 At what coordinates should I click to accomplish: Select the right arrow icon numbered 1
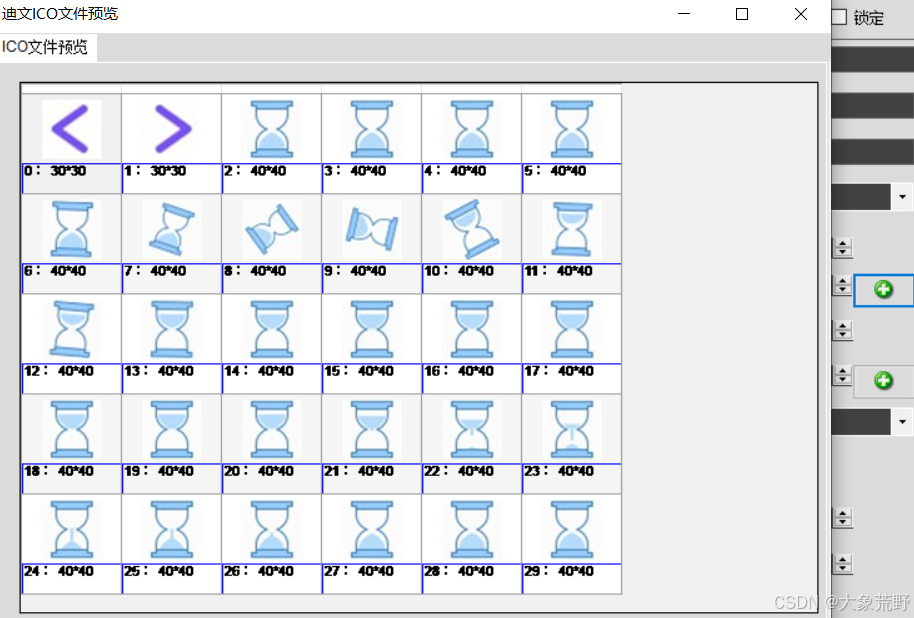click(x=171, y=129)
